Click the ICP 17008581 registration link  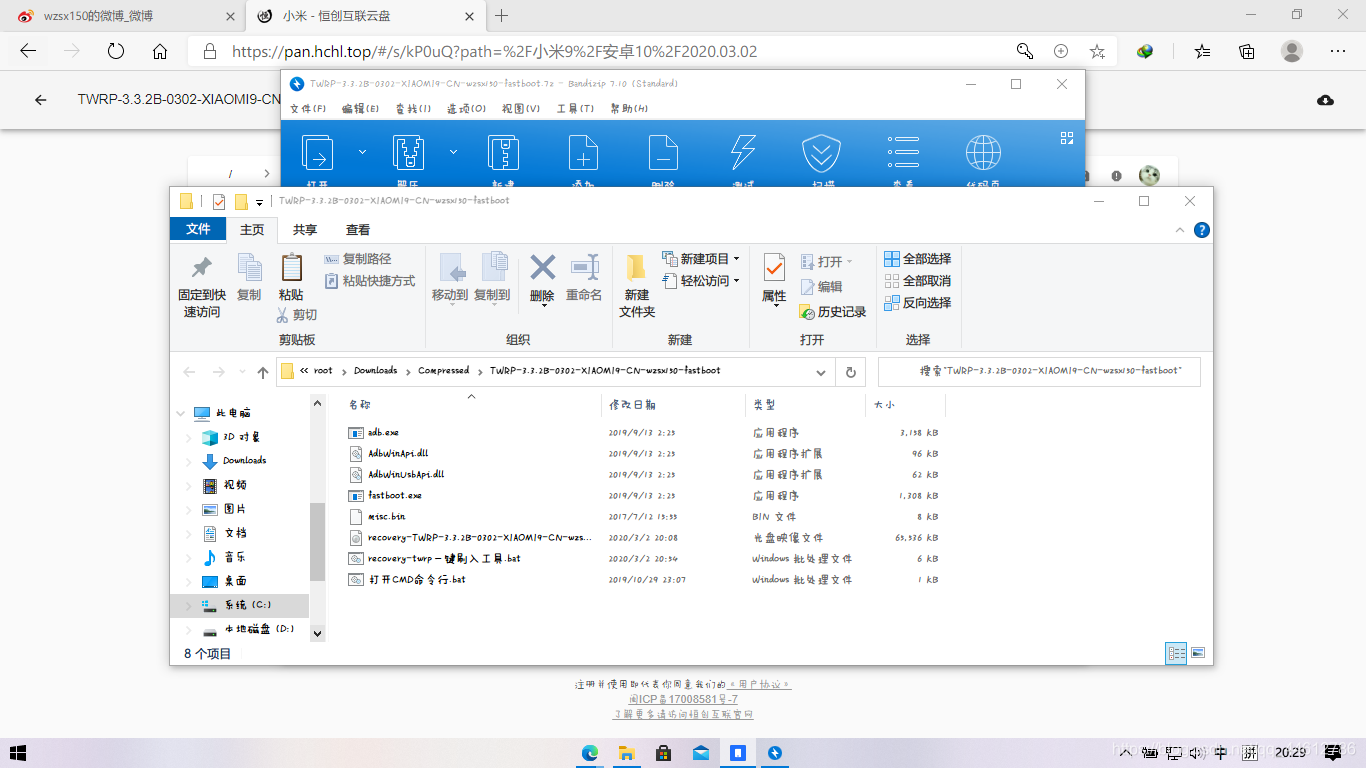pyautogui.click(x=683, y=700)
